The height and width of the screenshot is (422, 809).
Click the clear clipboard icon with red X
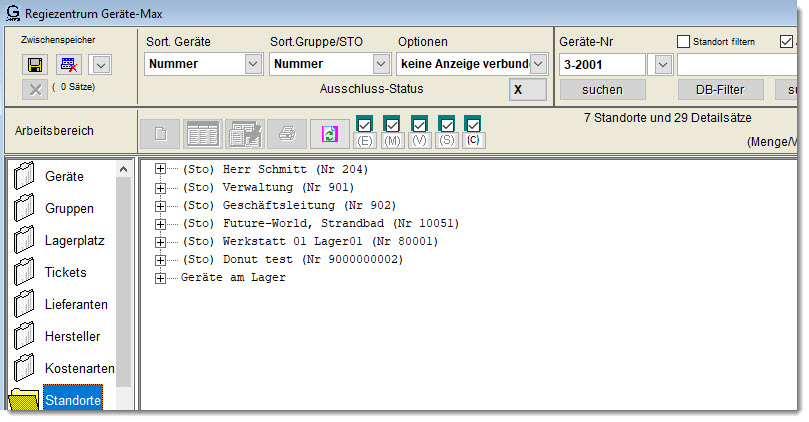pyautogui.click(x=67, y=65)
